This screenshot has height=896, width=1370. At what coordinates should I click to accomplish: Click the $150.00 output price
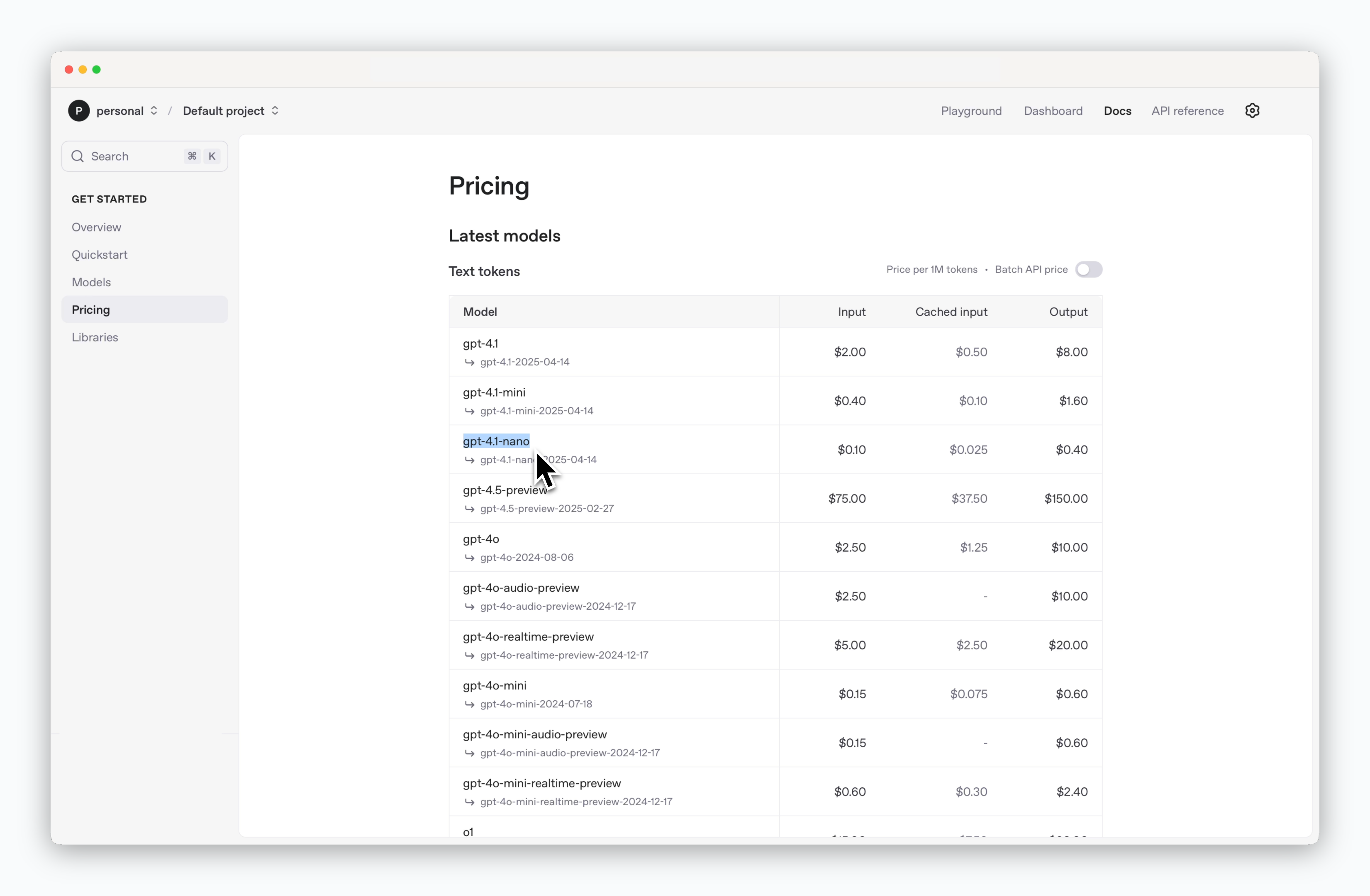[1066, 499]
